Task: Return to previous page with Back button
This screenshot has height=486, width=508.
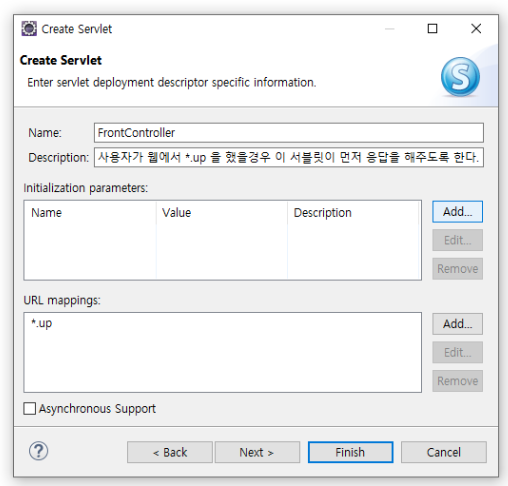Action: 170,452
